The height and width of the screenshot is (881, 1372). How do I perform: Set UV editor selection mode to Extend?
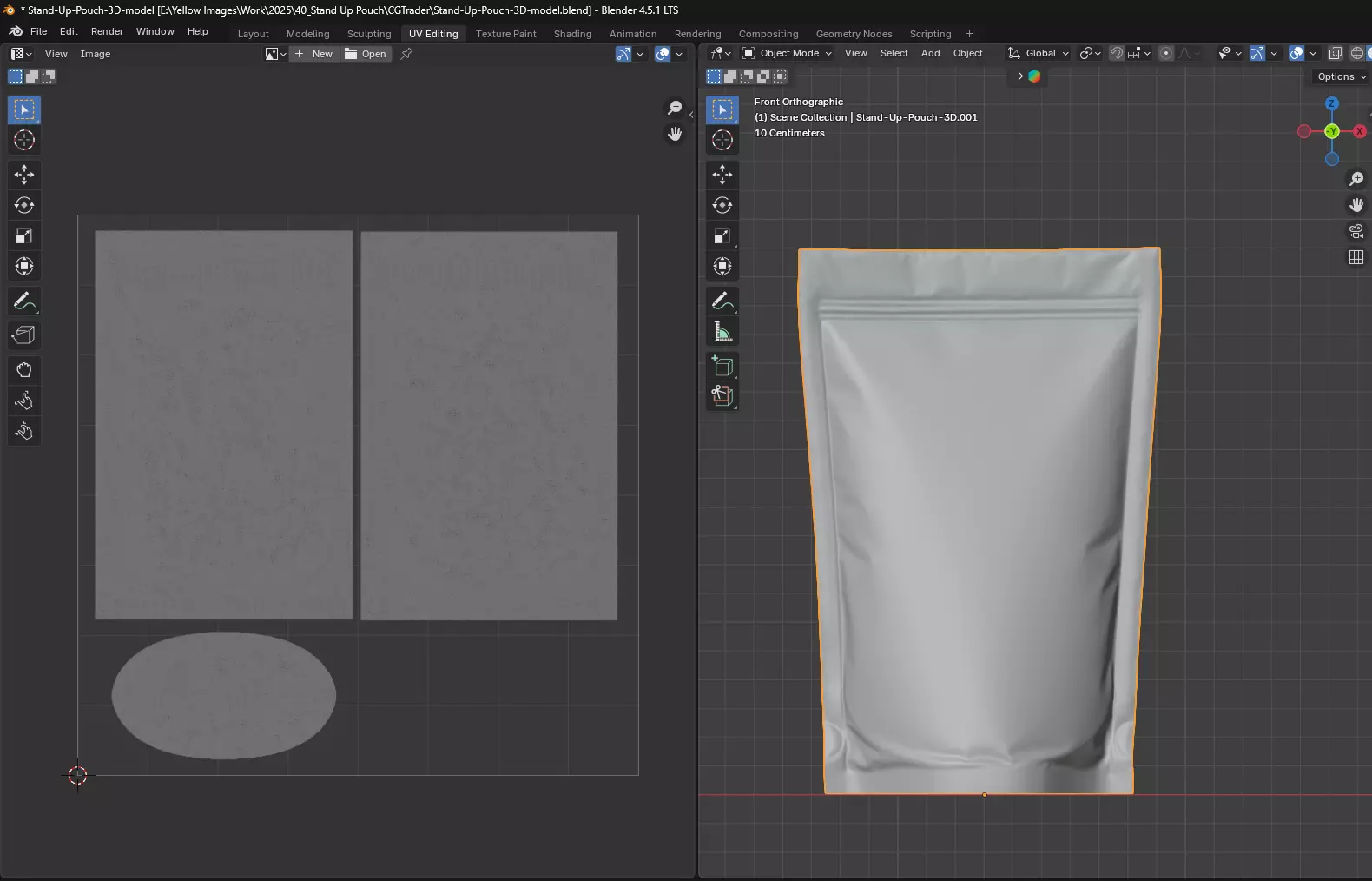[x=32, y=76]
